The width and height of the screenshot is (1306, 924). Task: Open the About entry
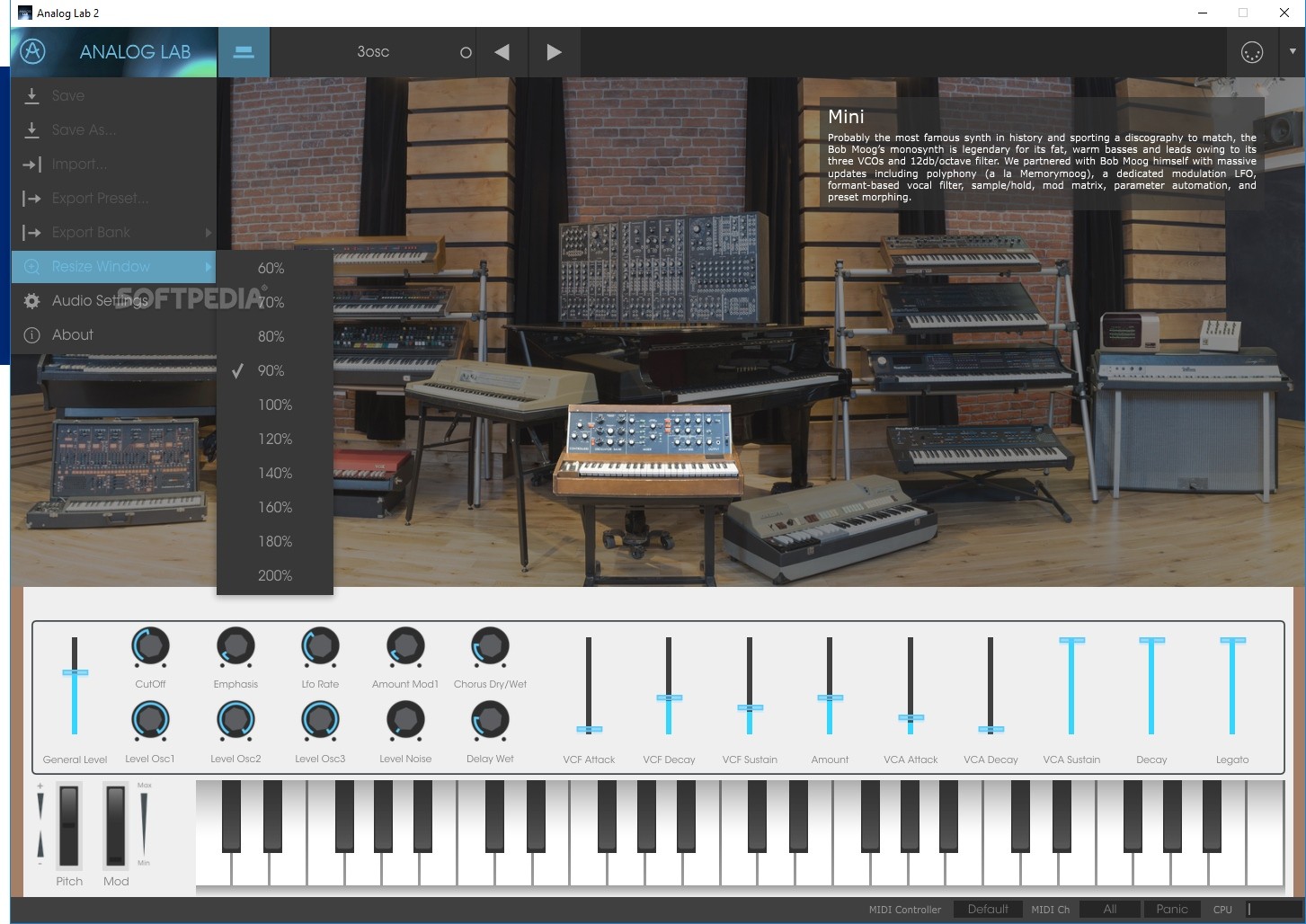tap(113, 334)
